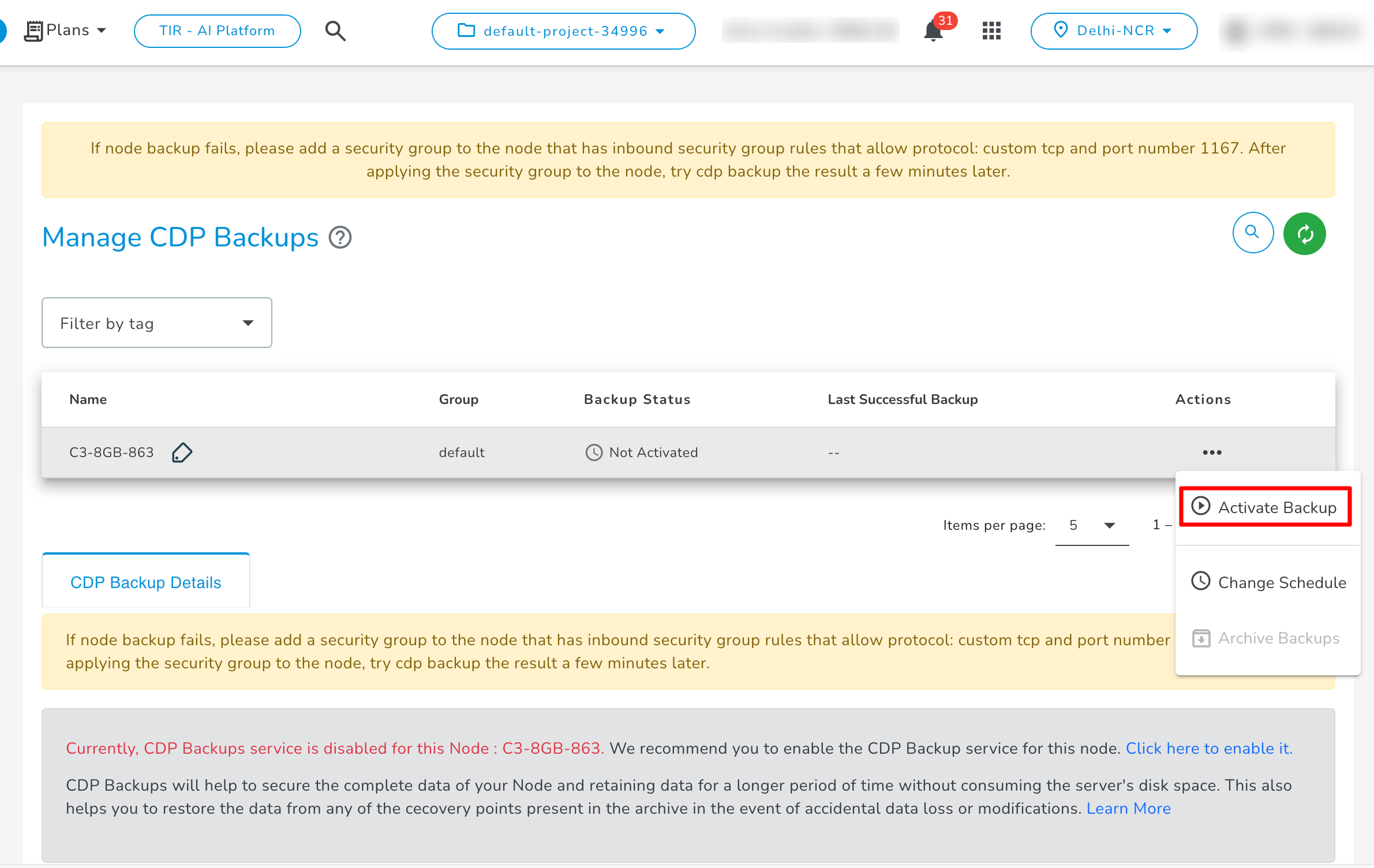
Task: Click the Last Successful Backup column header
Action: click(x=903, y=399)
